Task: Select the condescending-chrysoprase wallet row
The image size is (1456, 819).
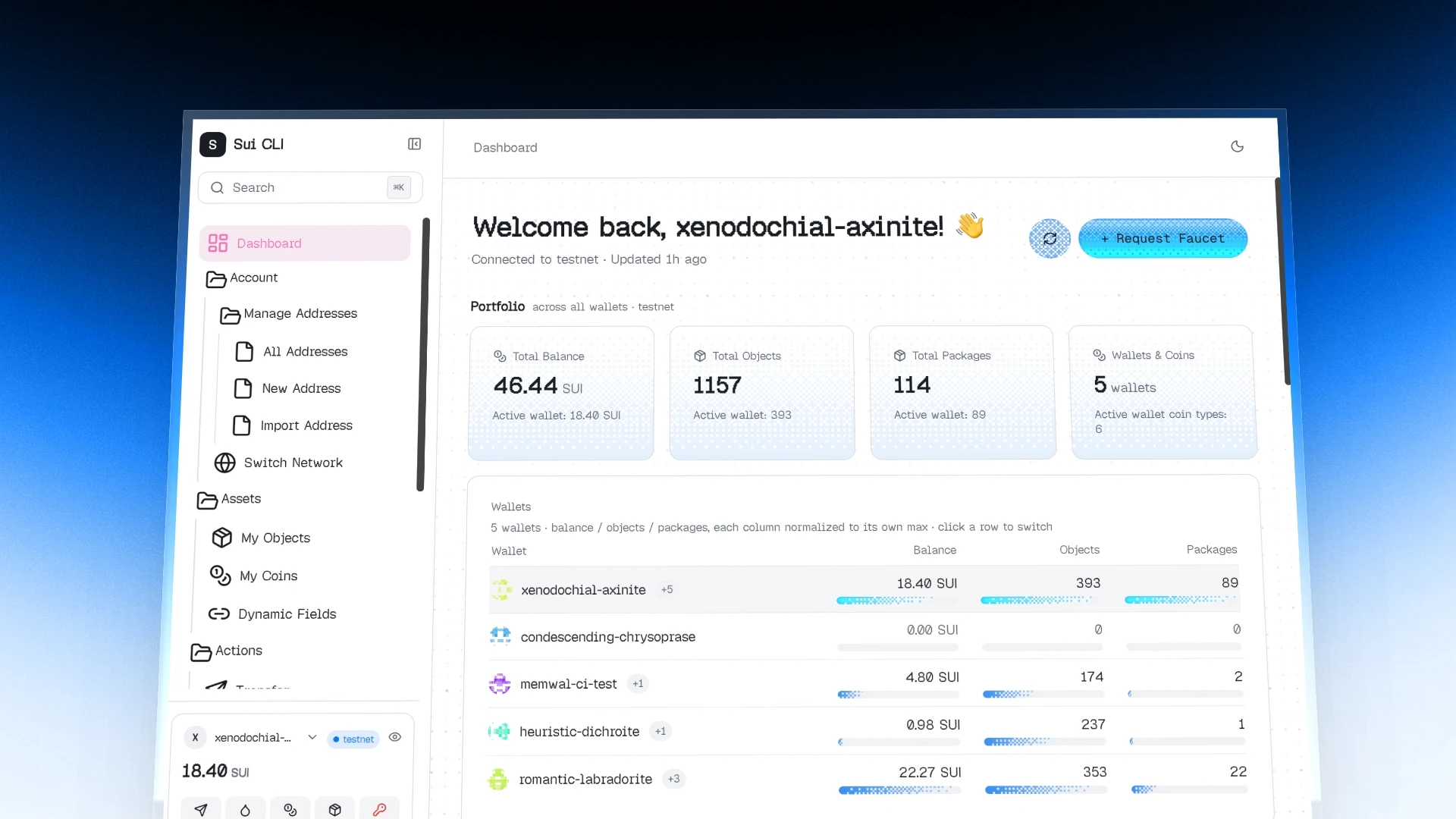Action: click(864, 636)
